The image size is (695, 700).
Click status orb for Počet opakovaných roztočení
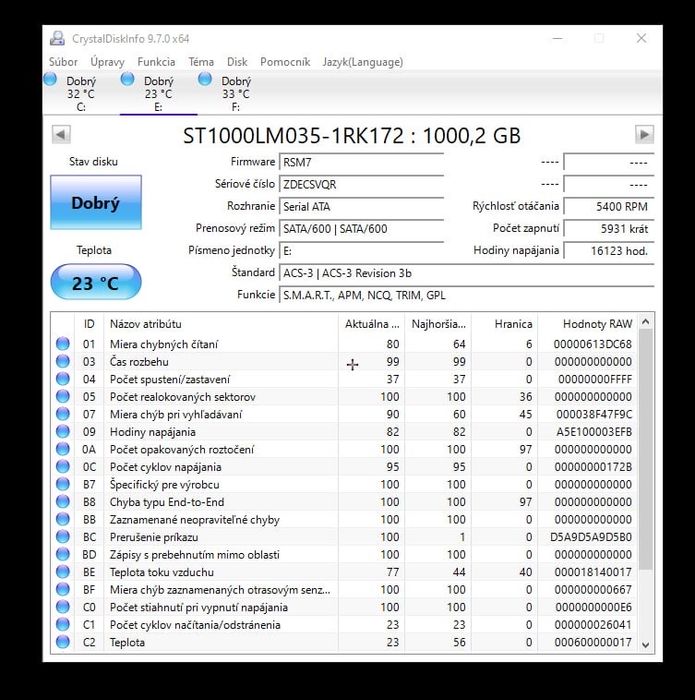coord(63,449)
